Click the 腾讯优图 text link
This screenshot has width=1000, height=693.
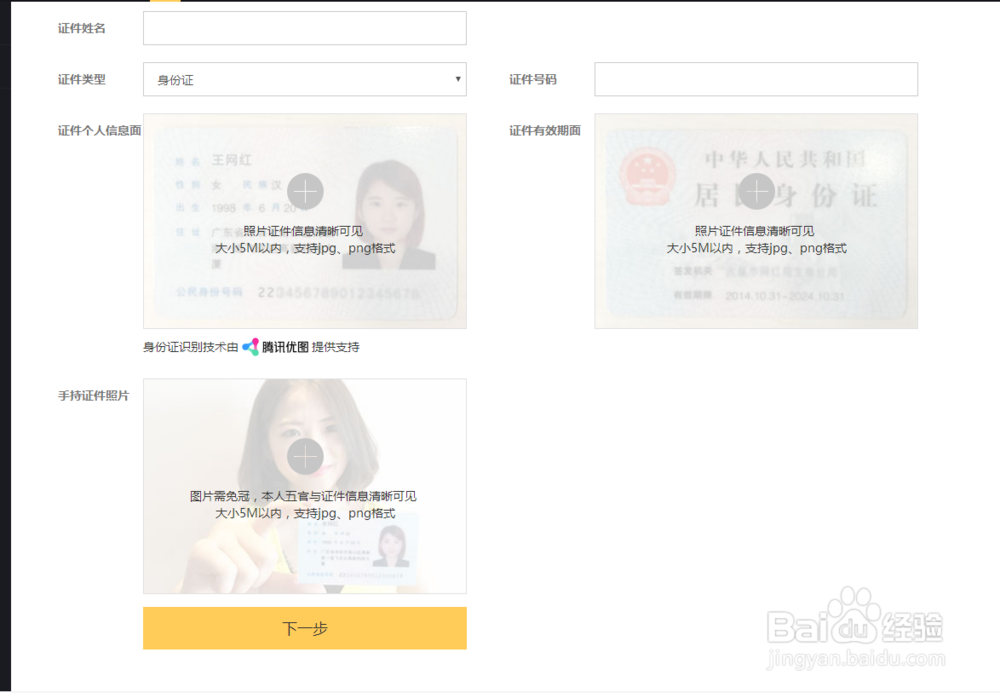tap(285, 347)
